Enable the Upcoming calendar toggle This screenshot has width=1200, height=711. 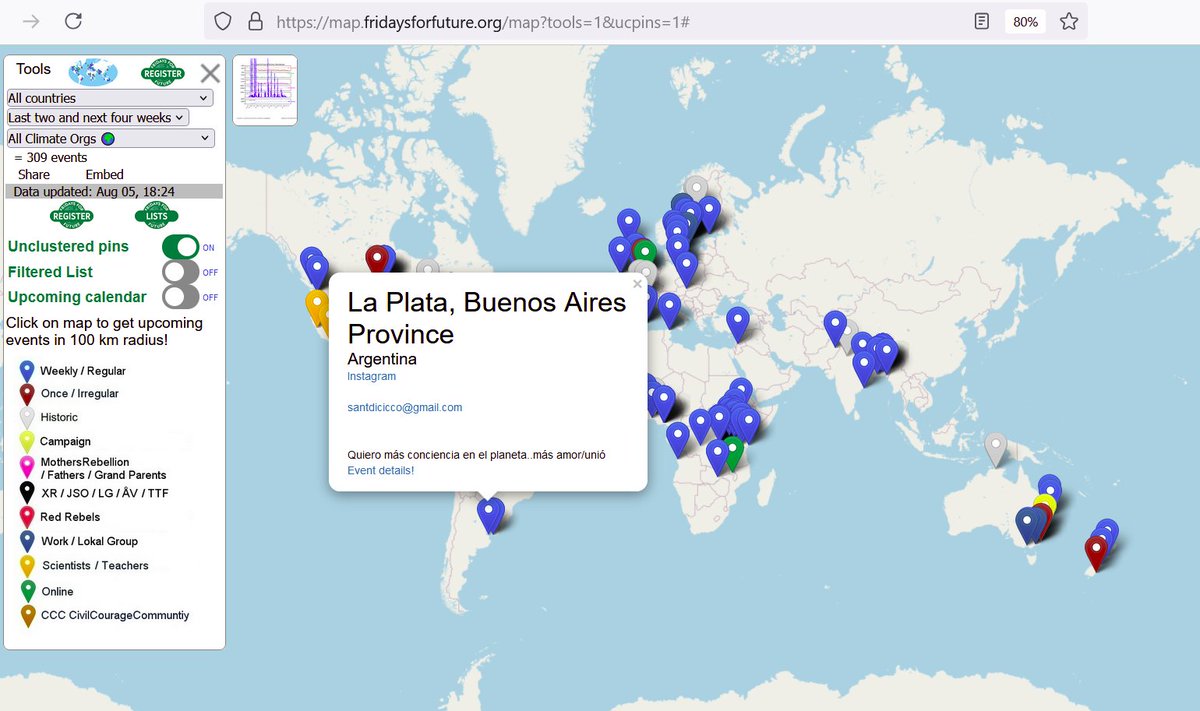pos(181,297)
